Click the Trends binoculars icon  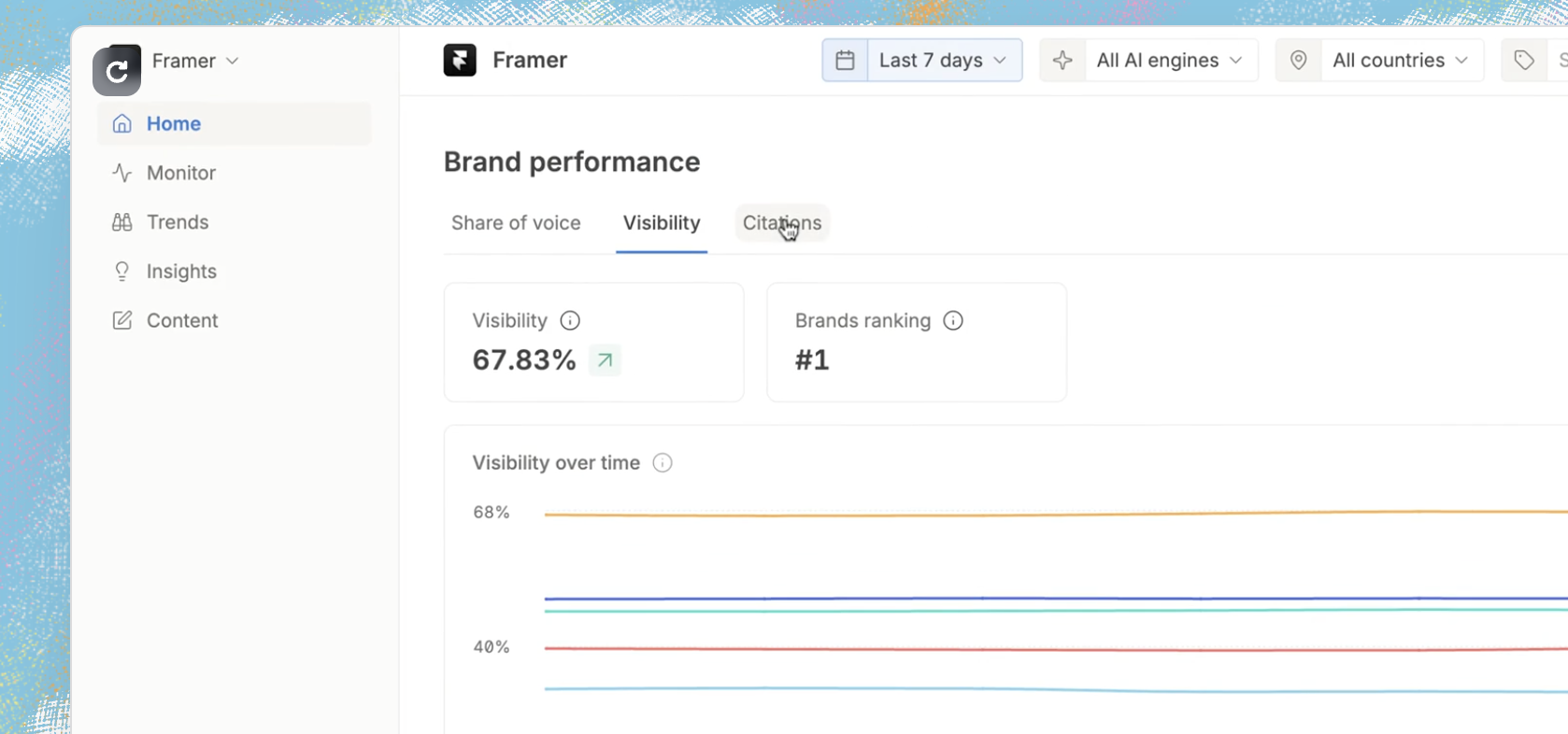point(121,222)
